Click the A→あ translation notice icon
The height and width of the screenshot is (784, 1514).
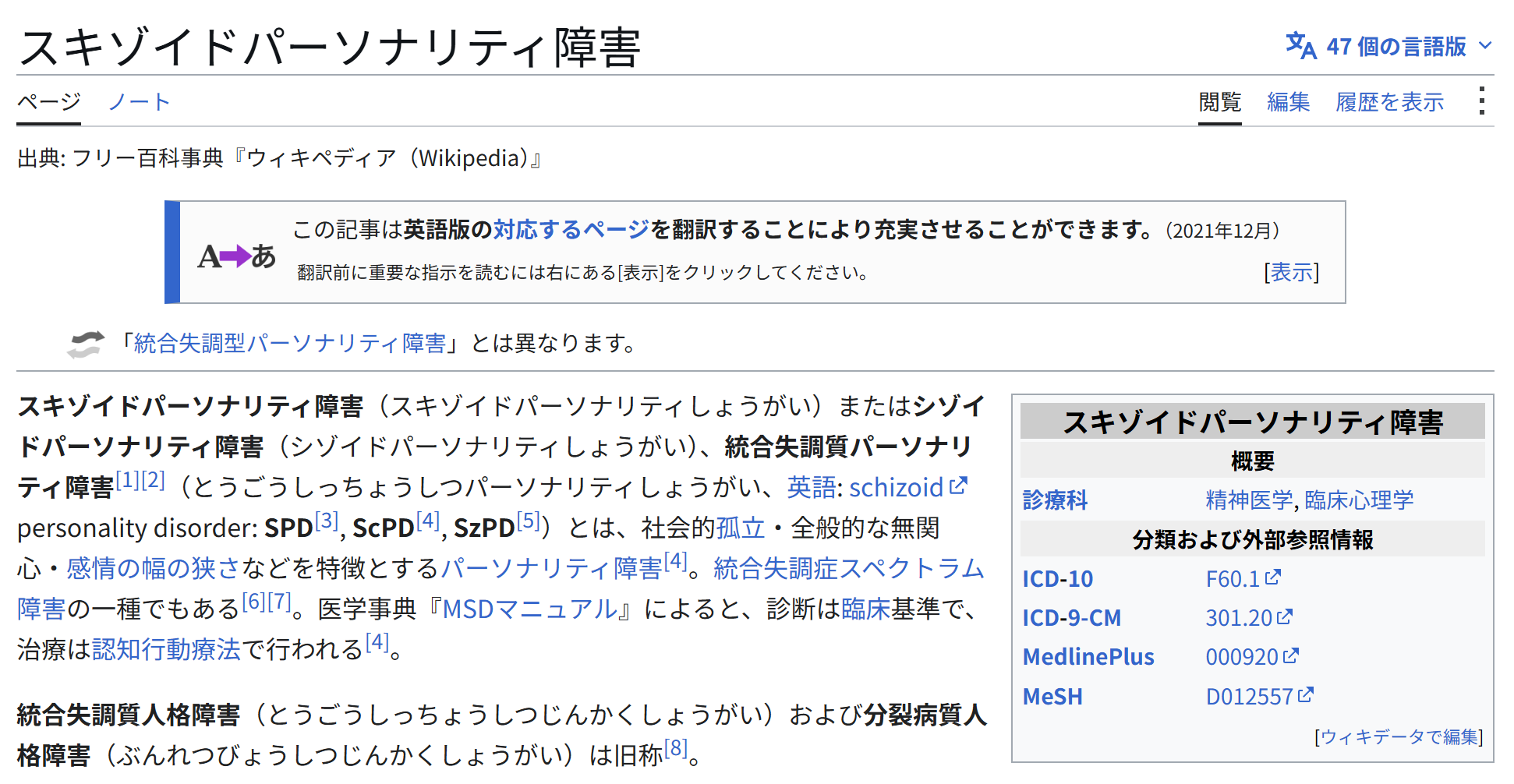236,256
